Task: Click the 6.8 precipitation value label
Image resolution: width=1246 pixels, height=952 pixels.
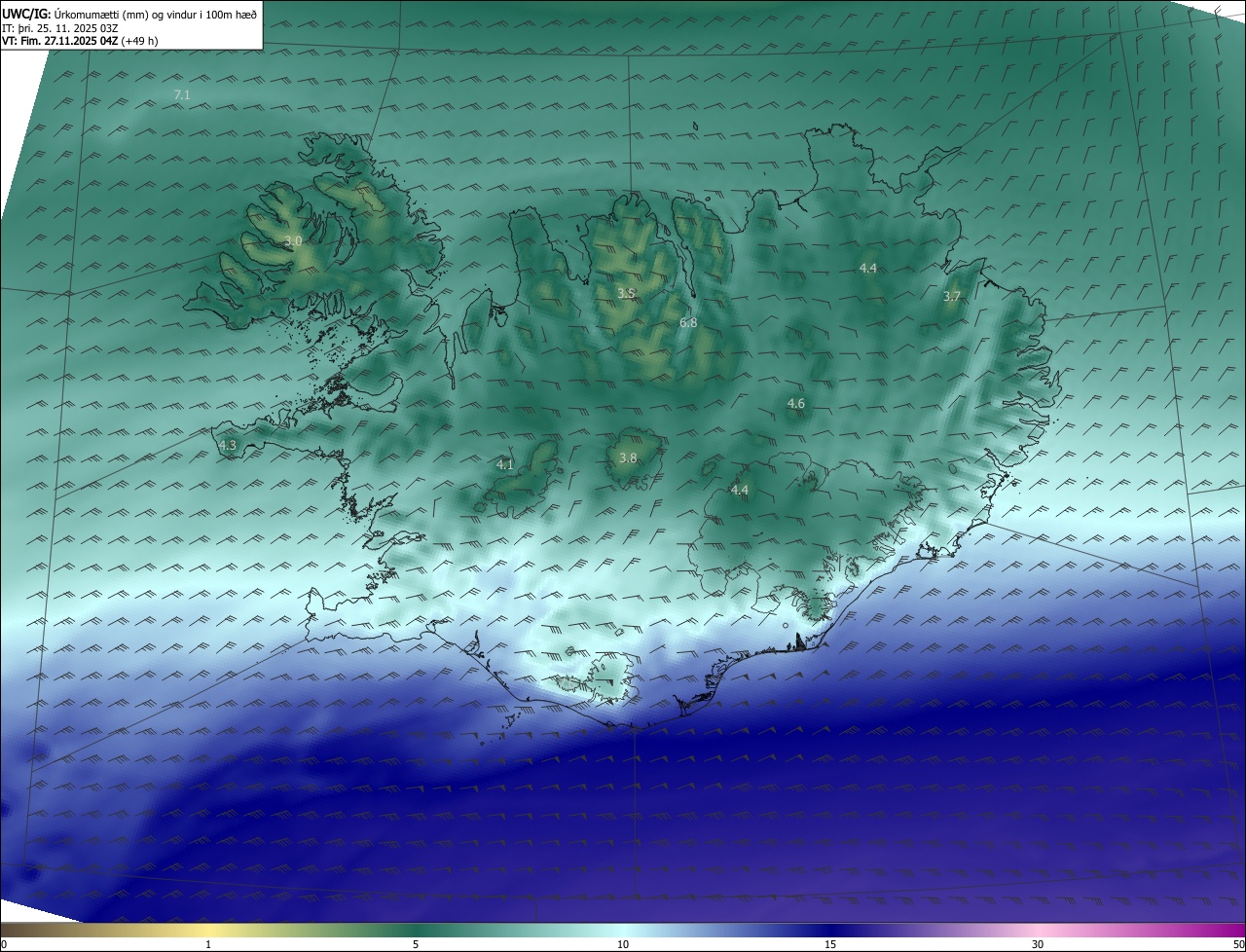Action: (x=688, y=322)
